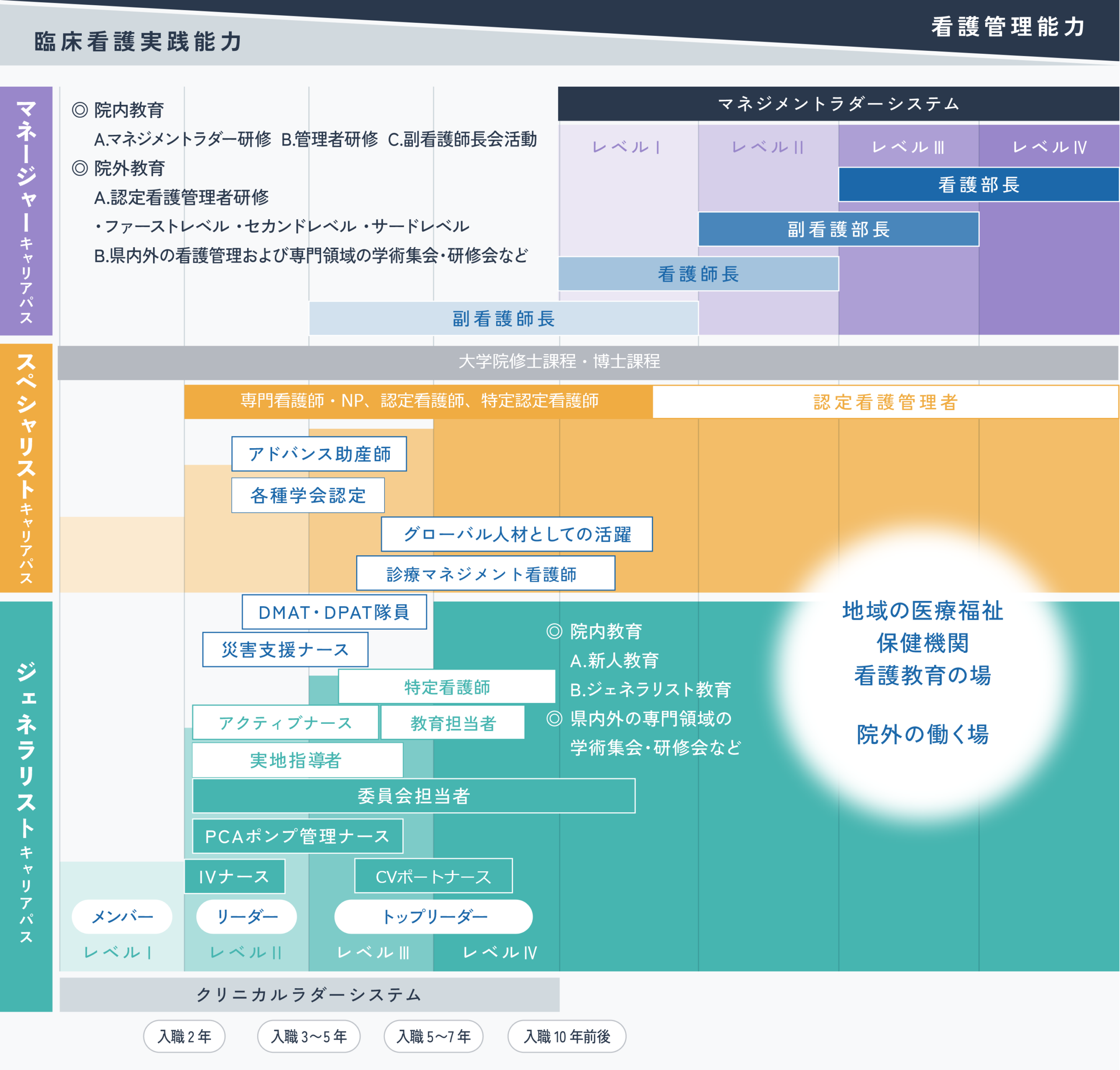Click the 看護部長 box
This screenshot has width=1120, height=1070.
click(978, 185)
